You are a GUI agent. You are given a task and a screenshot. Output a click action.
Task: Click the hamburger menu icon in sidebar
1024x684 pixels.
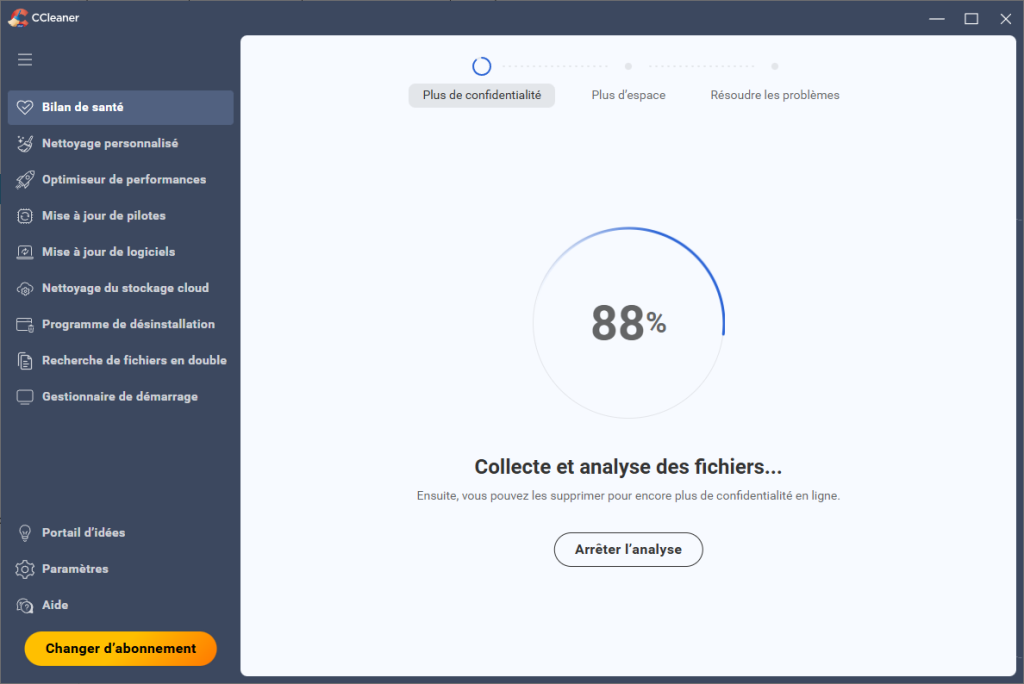[x=25, y=60]
